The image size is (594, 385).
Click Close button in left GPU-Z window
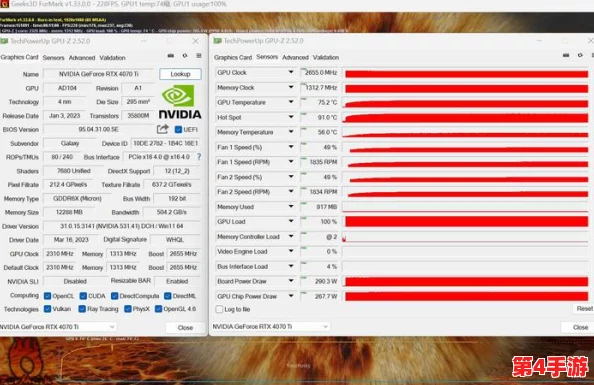pos(185,327)
